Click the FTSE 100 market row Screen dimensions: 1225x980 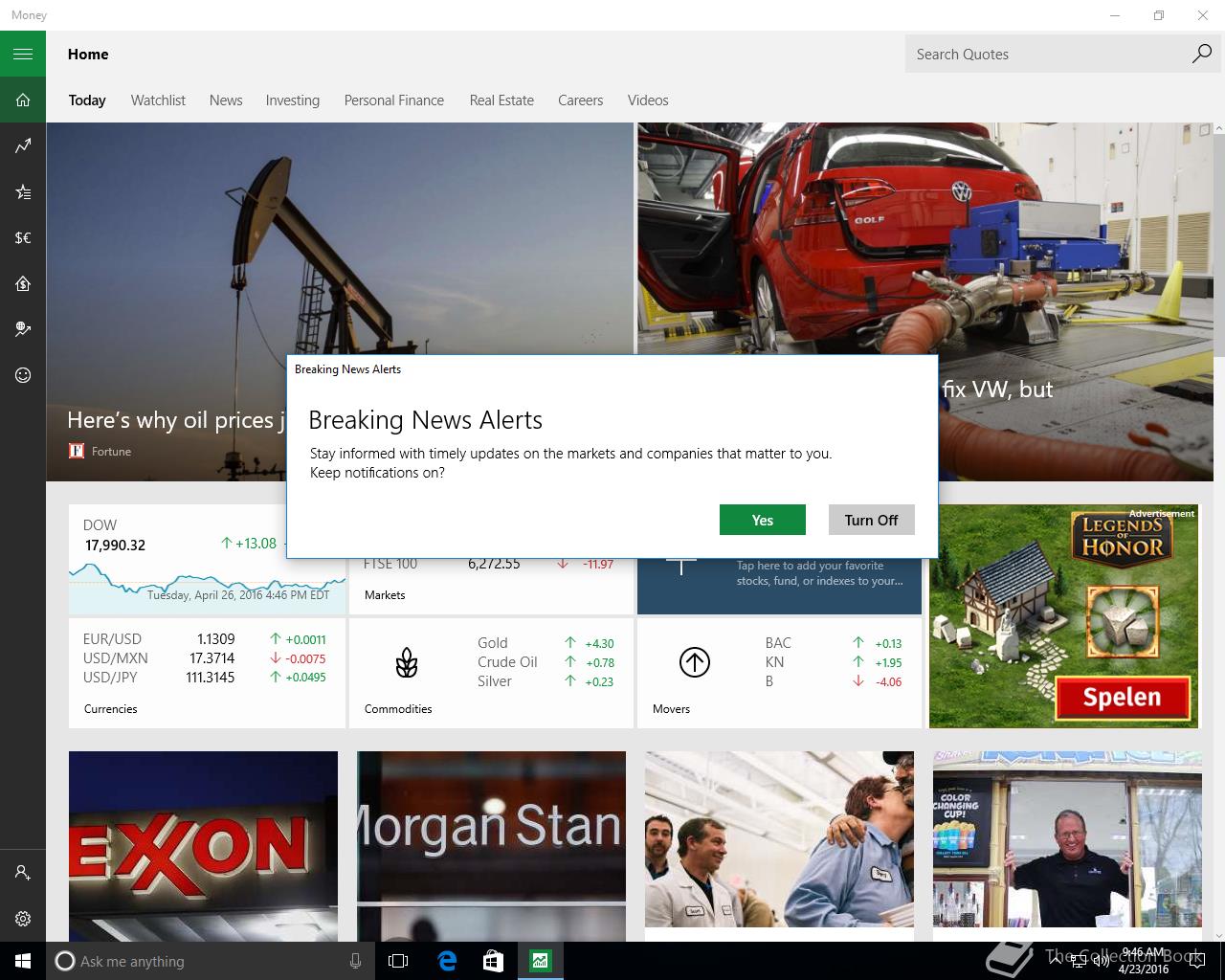click(x=489, y=565)
